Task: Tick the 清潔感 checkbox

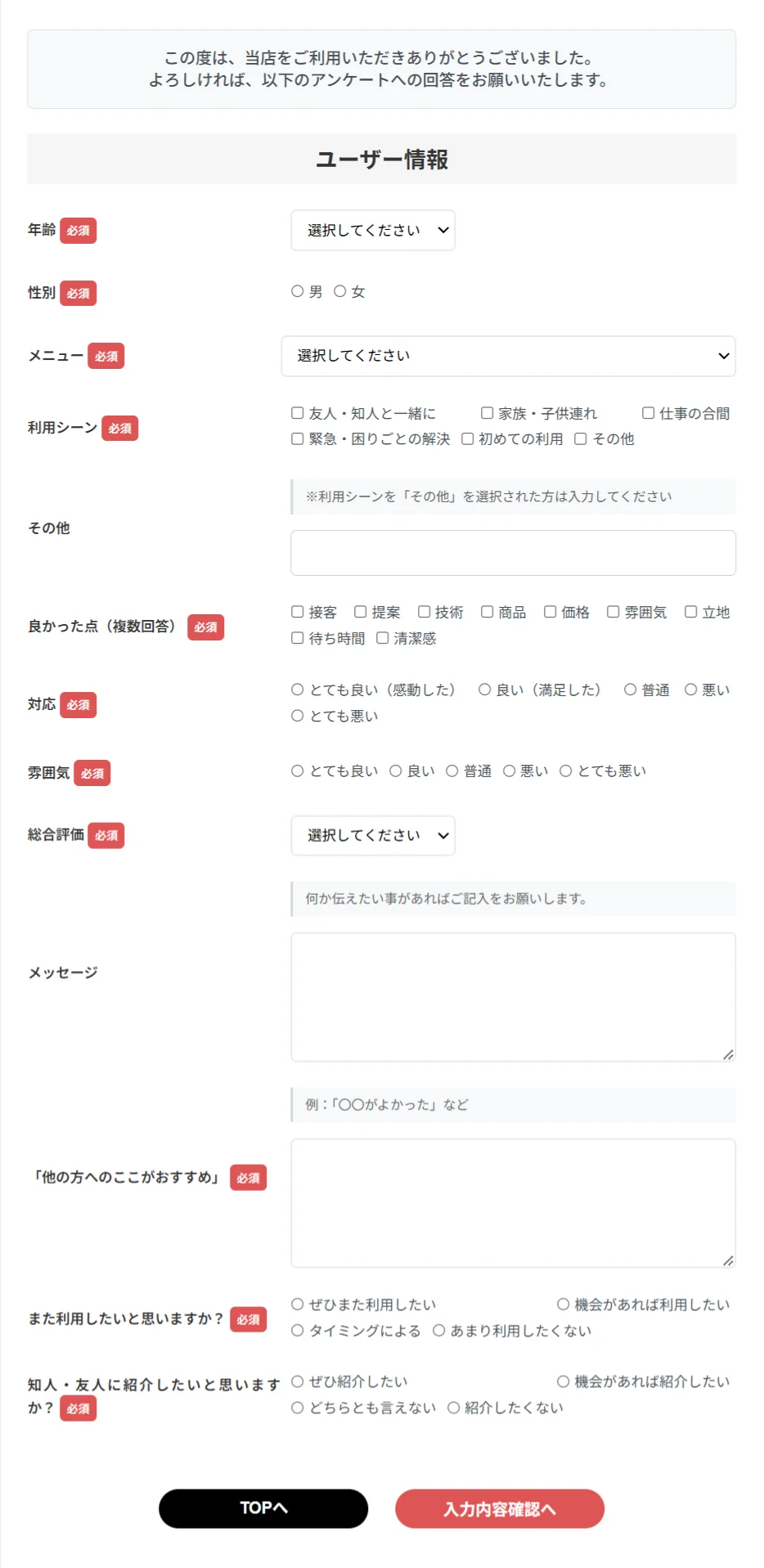Action: pos(383,638)
